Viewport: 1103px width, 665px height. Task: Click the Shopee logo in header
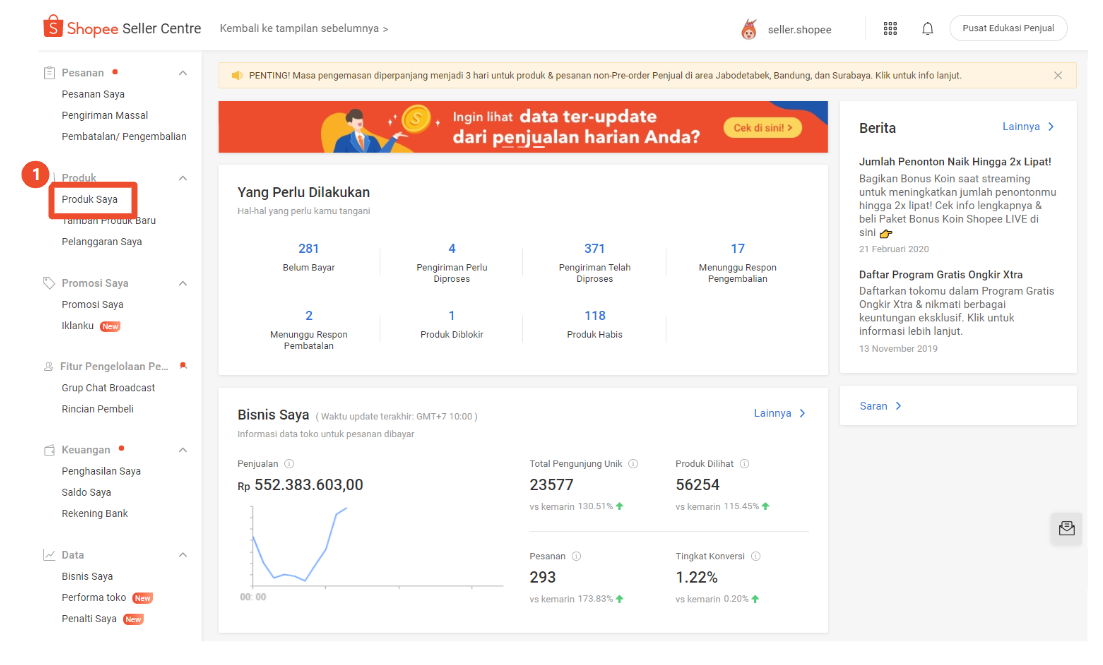(52, 28)
